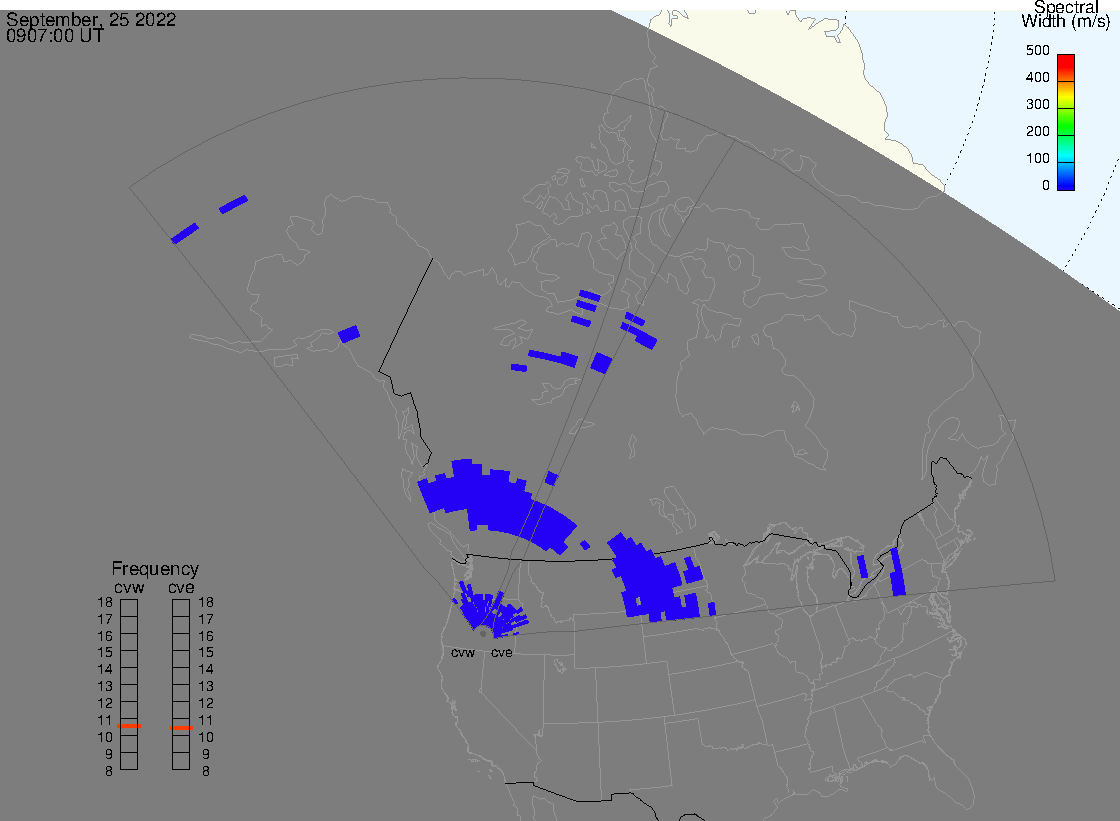This screenshot has height=821, width=1120.
Task: Click the 18 label right of cve scale
Action: pos(206,602)
